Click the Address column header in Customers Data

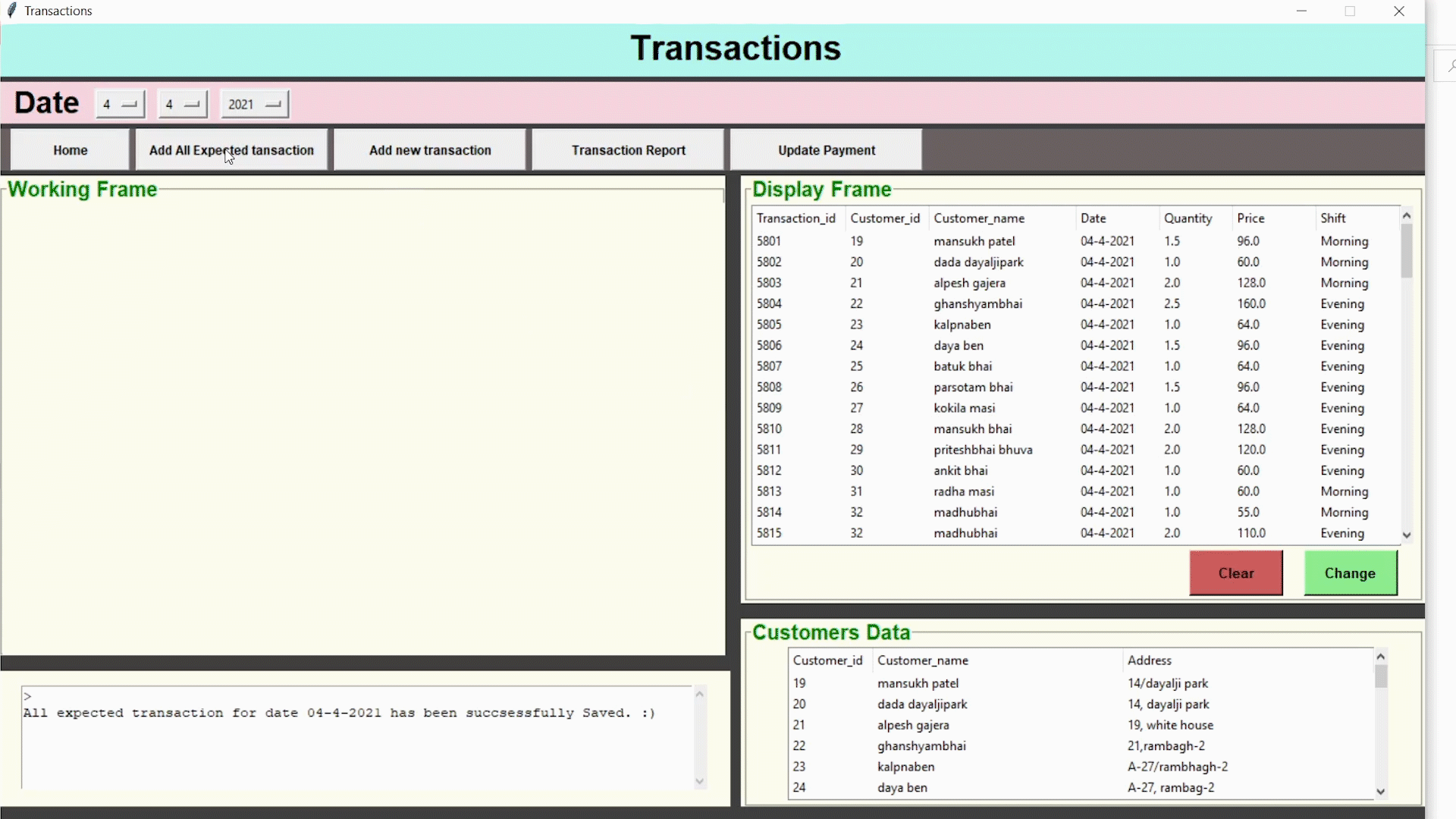coord(1150,660)
